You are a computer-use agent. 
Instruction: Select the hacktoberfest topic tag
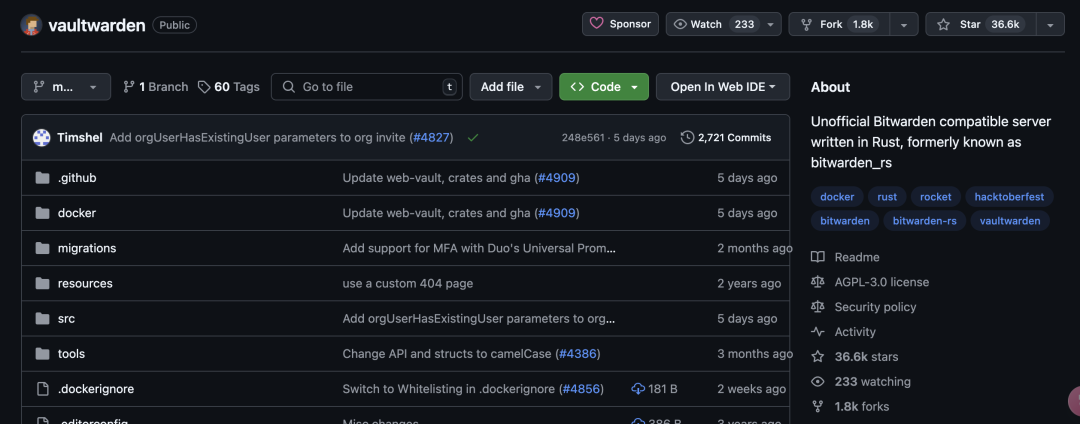coord(1009,197)
